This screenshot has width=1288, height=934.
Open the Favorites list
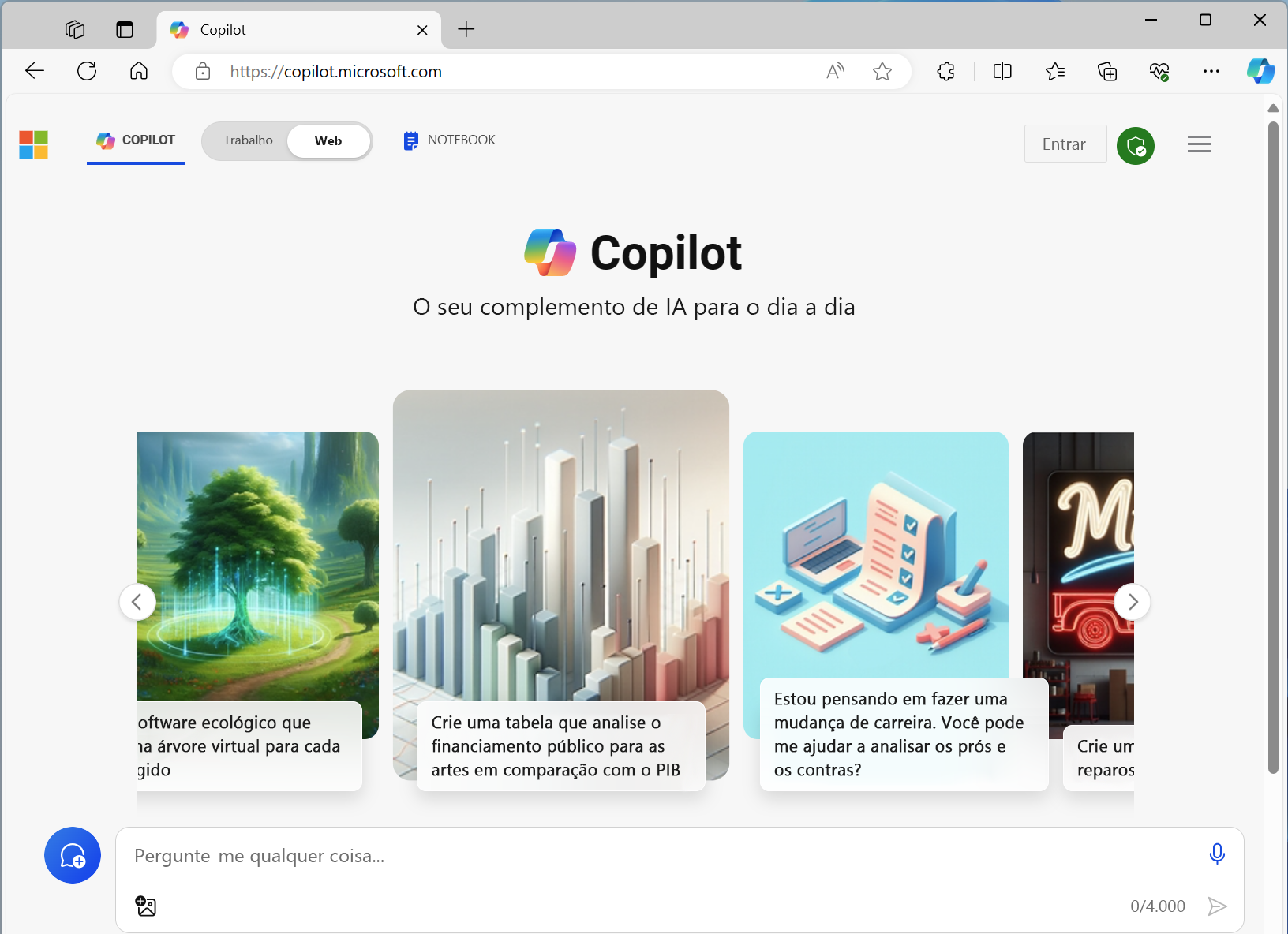coord(1055,72)
